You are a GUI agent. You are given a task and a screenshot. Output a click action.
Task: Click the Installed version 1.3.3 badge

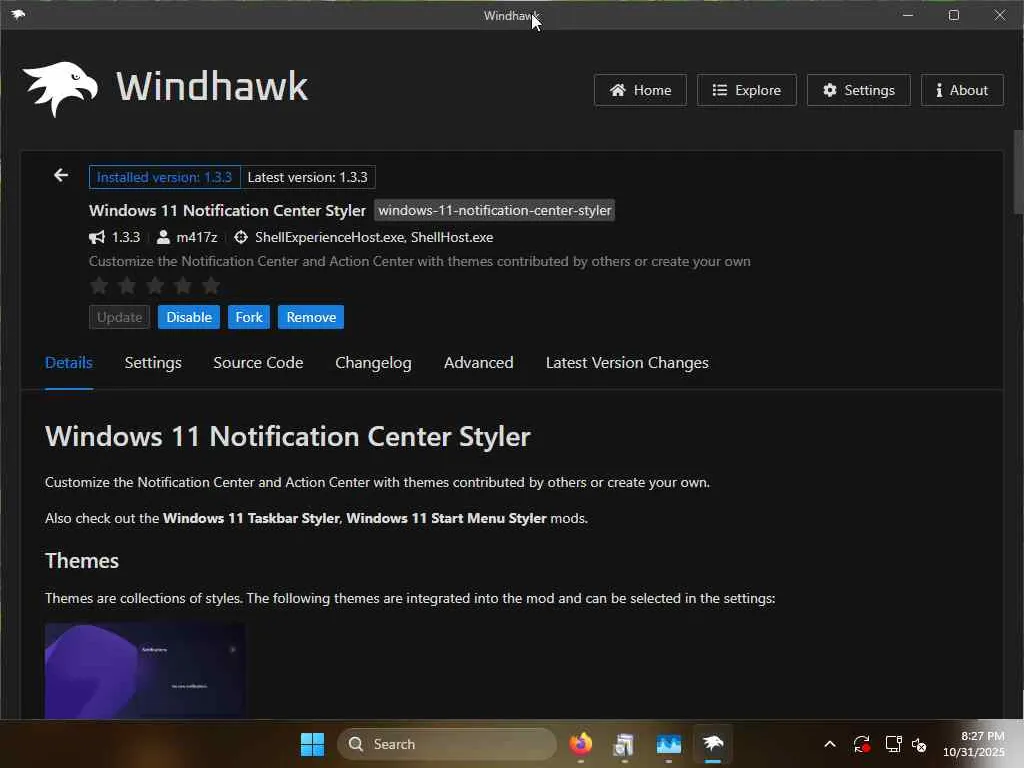pyautogui.click(x=165, y=177)
